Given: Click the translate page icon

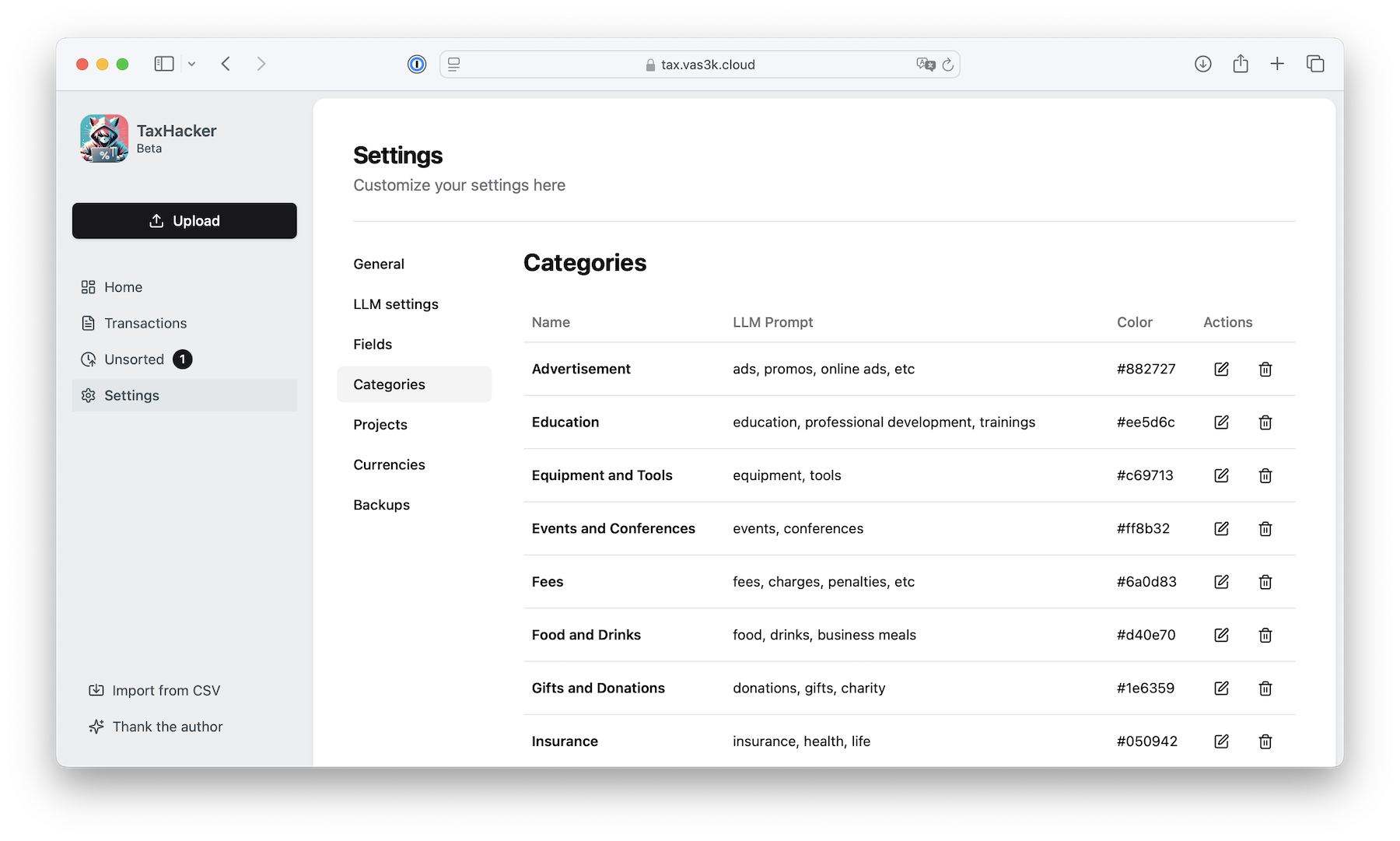Looking at the screenshot, I should (925, 65).
